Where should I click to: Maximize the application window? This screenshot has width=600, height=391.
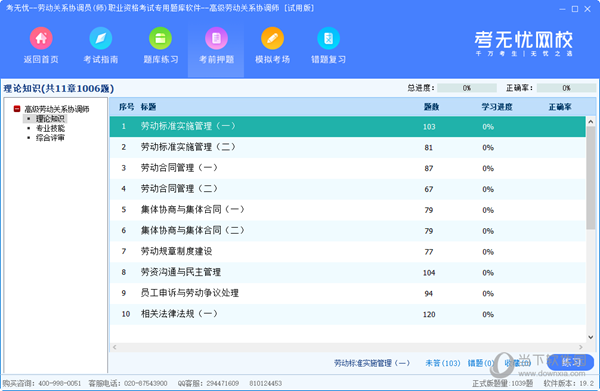[x=575, y=9]
